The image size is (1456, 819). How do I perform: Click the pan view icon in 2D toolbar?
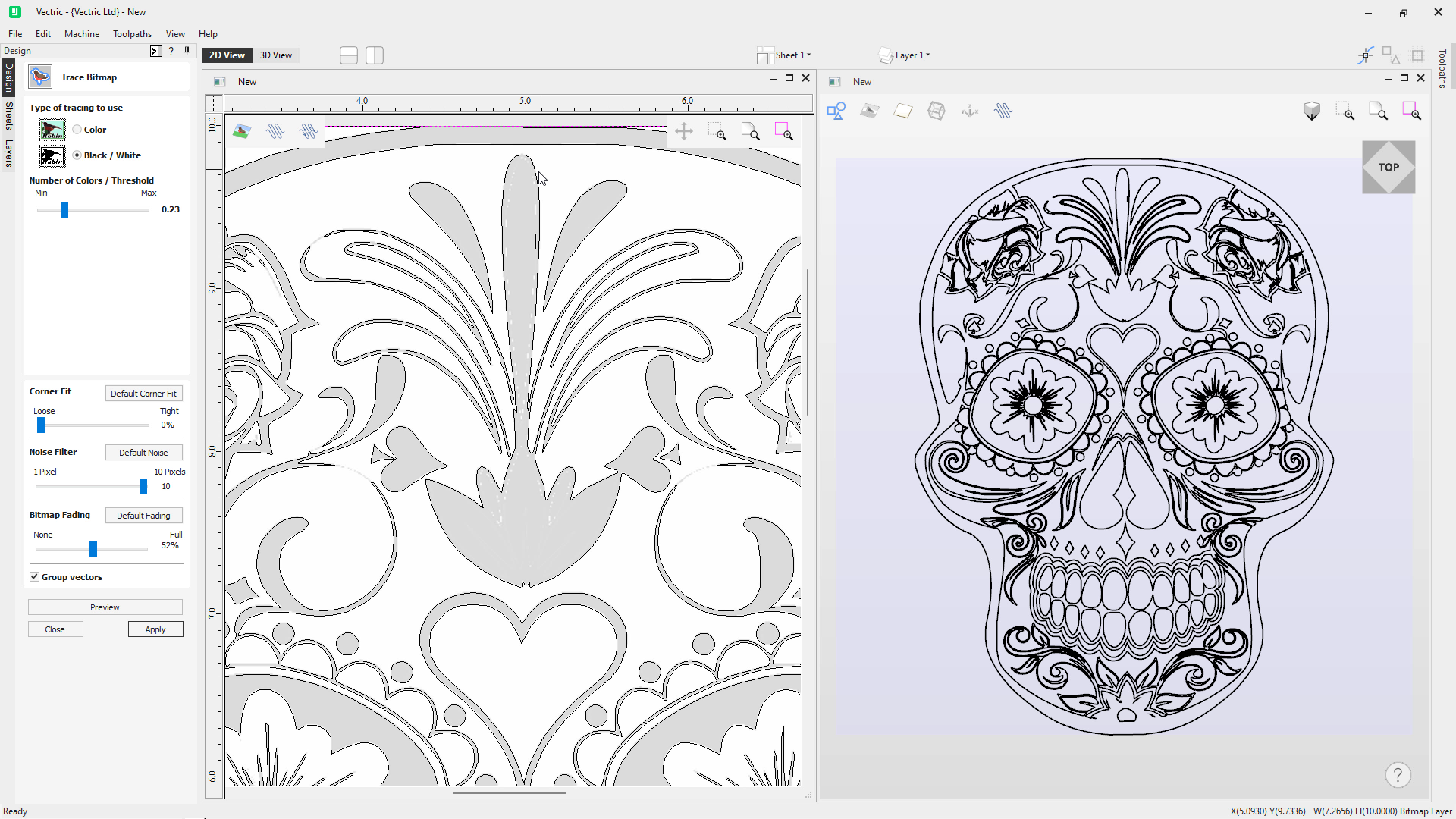click(683, 132)
